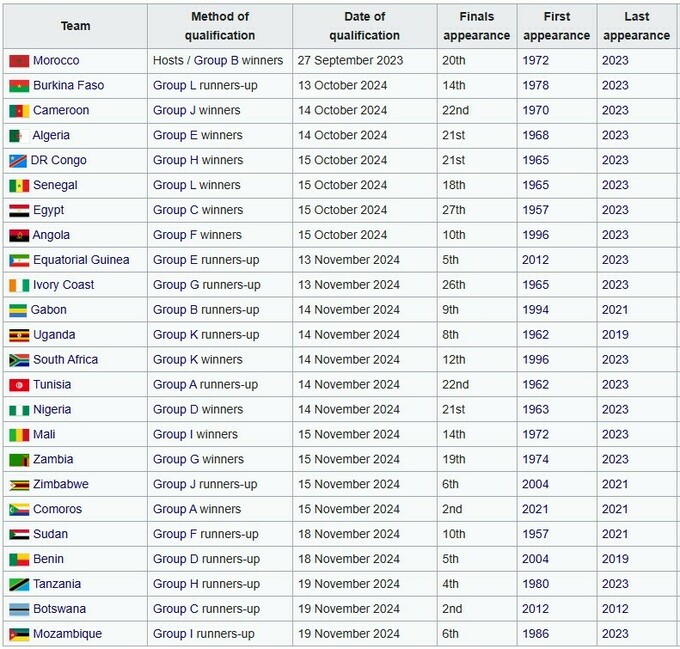Click the Tanzania flag icon

tap(18, 584)
